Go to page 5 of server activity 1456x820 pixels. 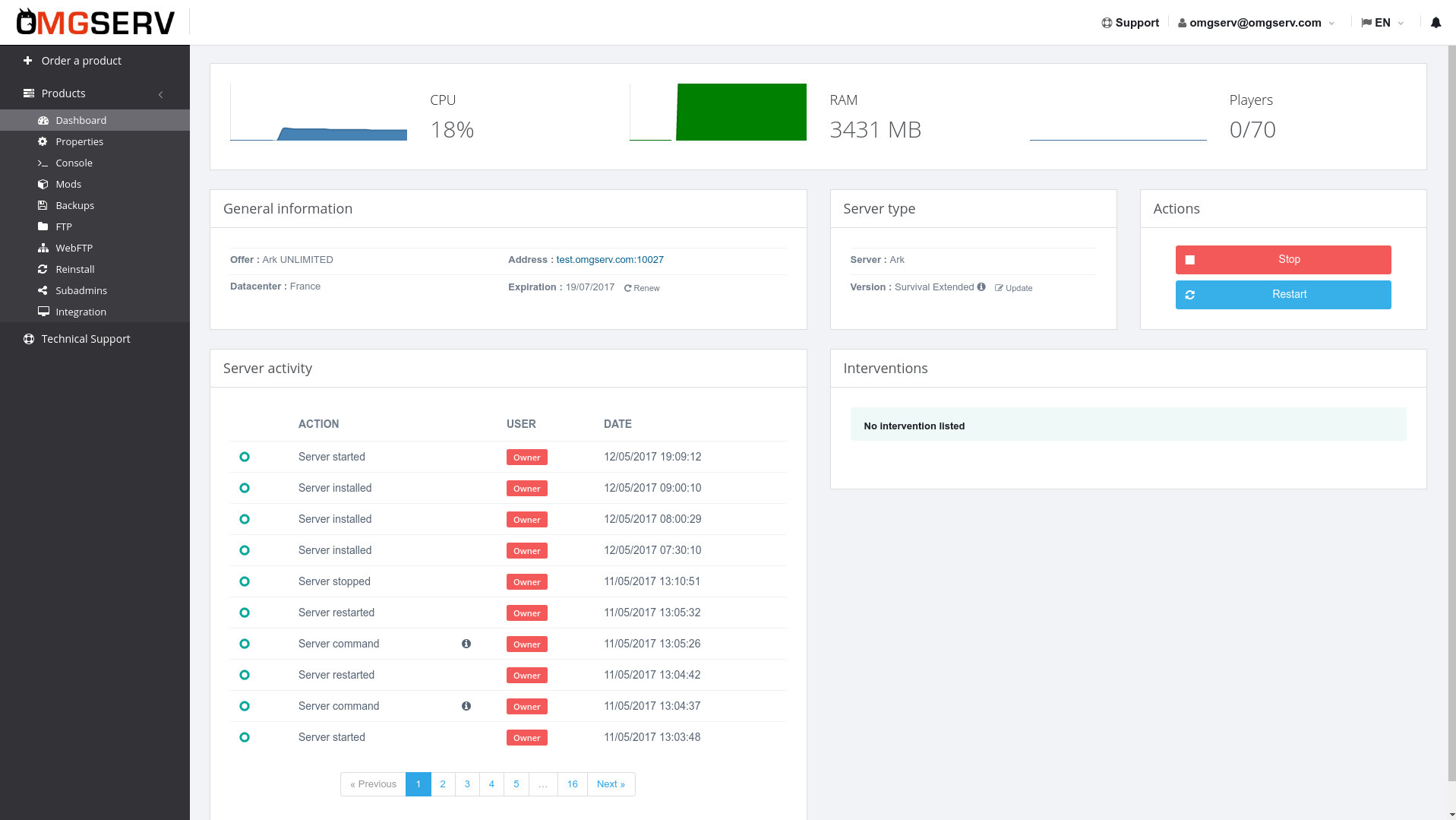point(516,784)
